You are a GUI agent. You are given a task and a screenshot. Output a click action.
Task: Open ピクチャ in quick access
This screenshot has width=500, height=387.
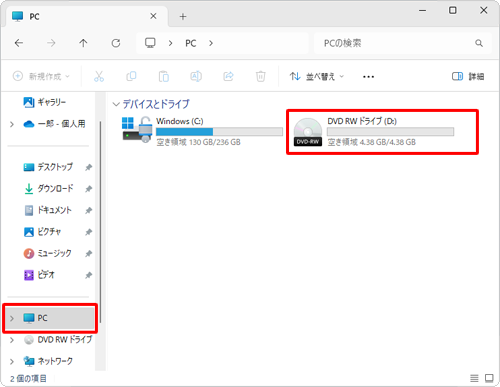click(x=49, y=232)
